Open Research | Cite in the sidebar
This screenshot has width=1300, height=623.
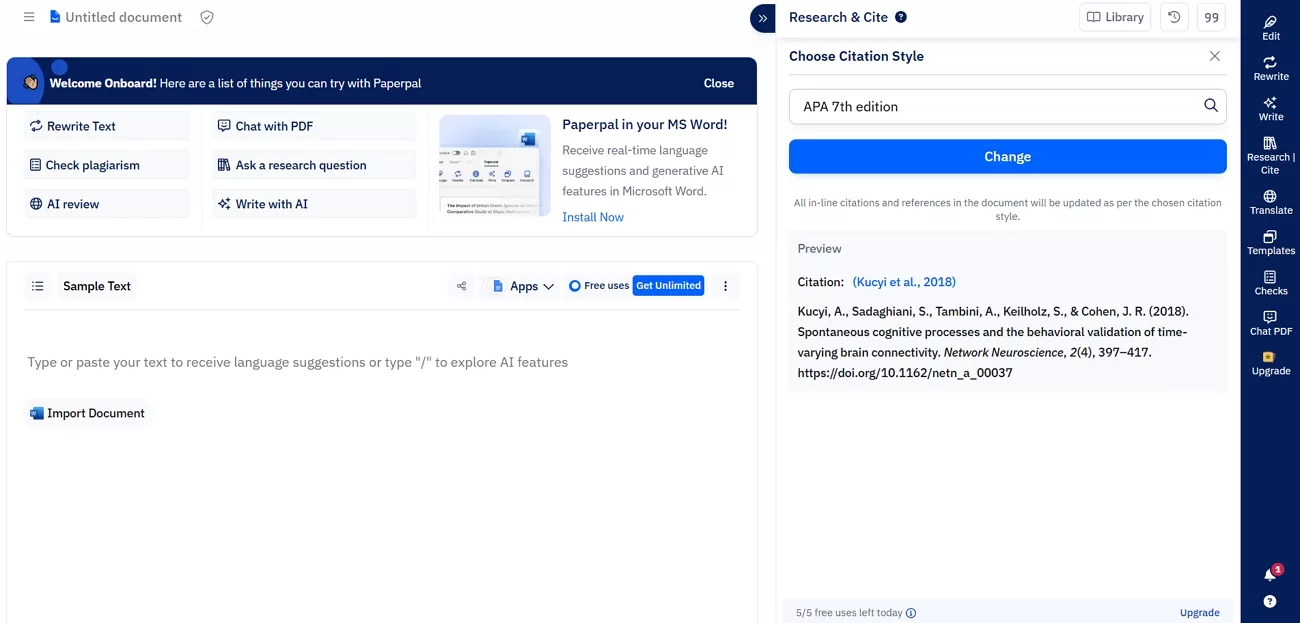pos(1270,156)
